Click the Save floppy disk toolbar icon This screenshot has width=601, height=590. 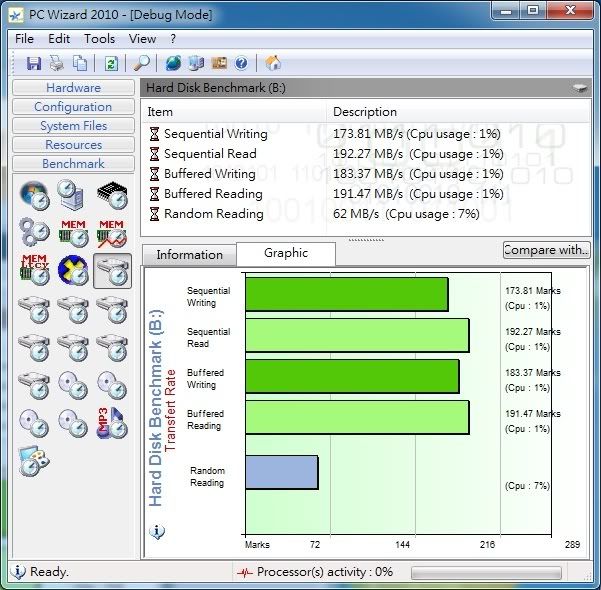[x=34, y=63]
